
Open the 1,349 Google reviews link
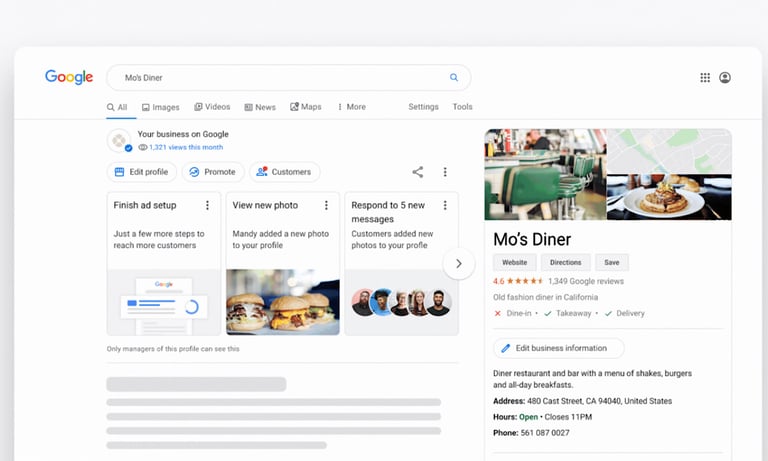(586, 281)
